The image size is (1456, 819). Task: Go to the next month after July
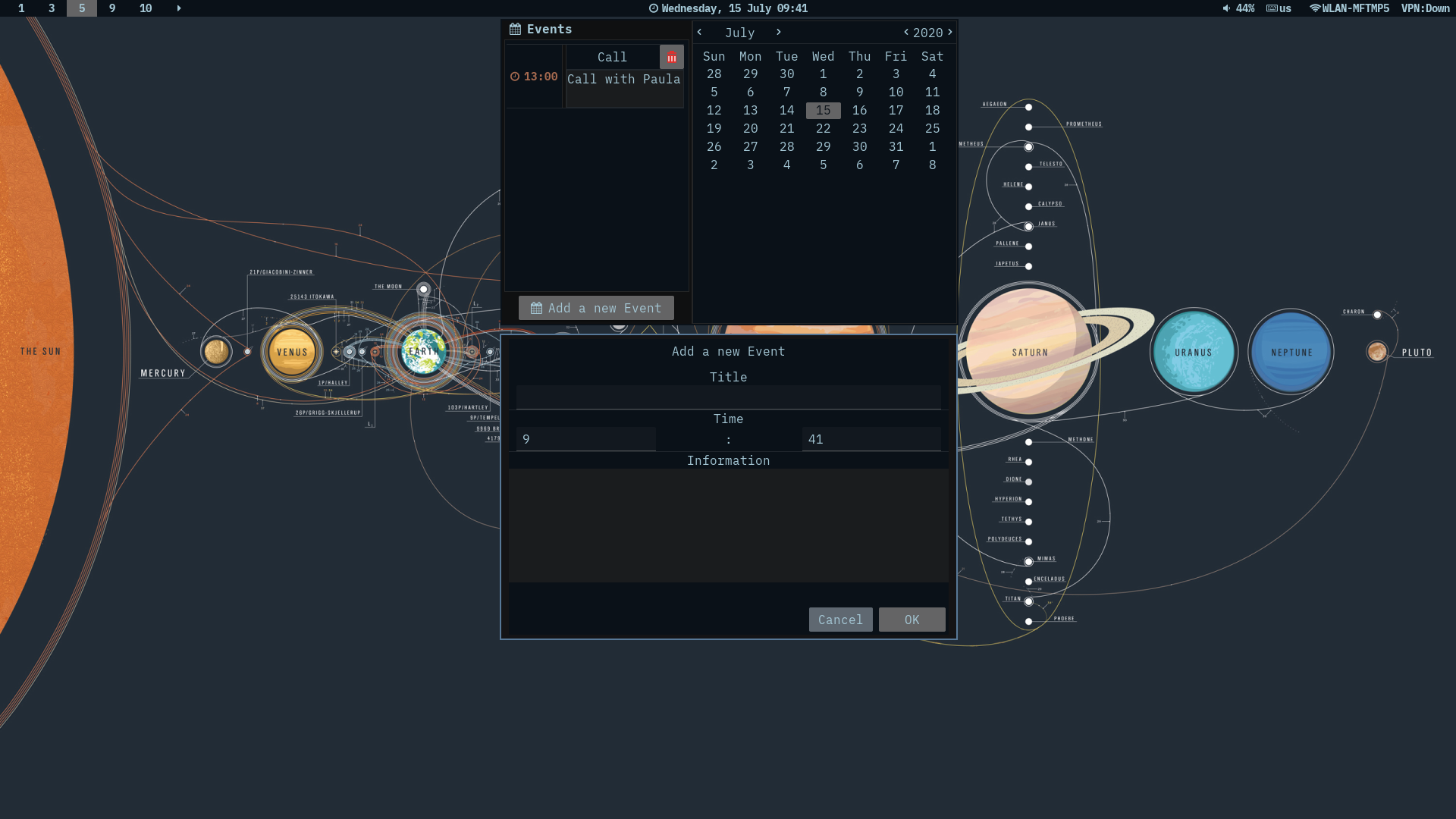(x=778, y=32)
